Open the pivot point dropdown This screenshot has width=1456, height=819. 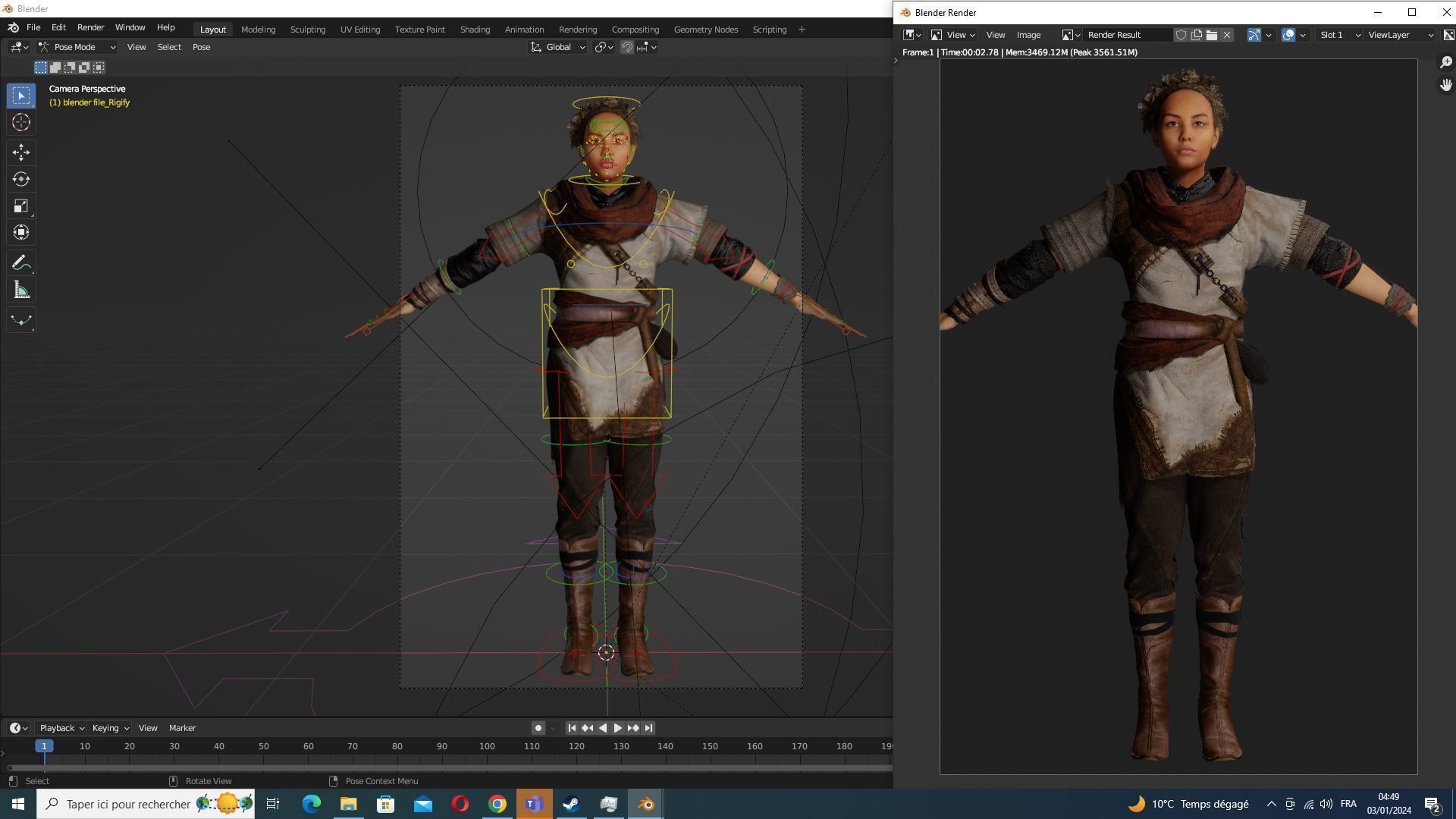coord(604,47)
